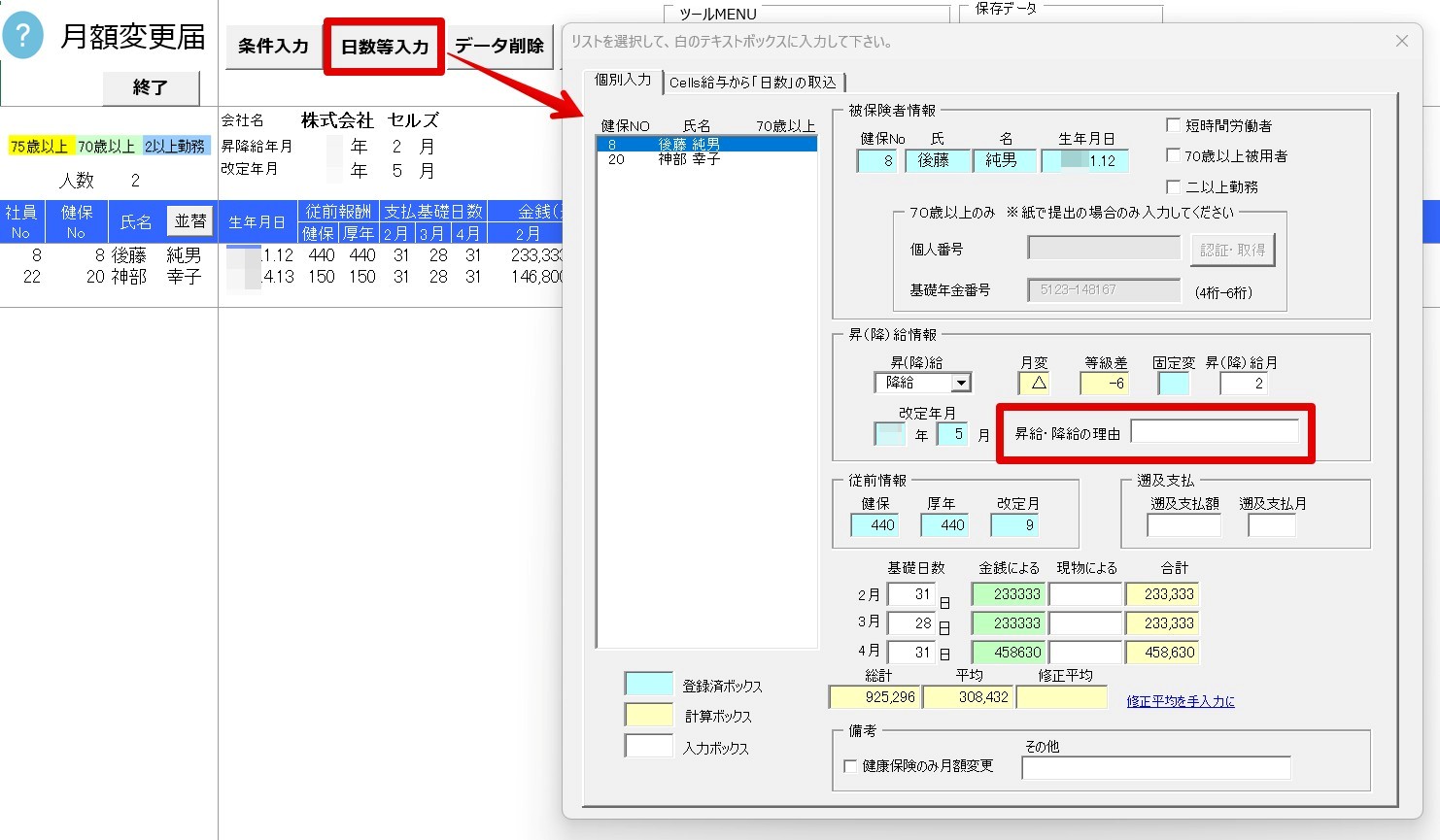
Task: Switch to Cells給与から「日数」の取込 tab
Action: [x=753, y=83]
